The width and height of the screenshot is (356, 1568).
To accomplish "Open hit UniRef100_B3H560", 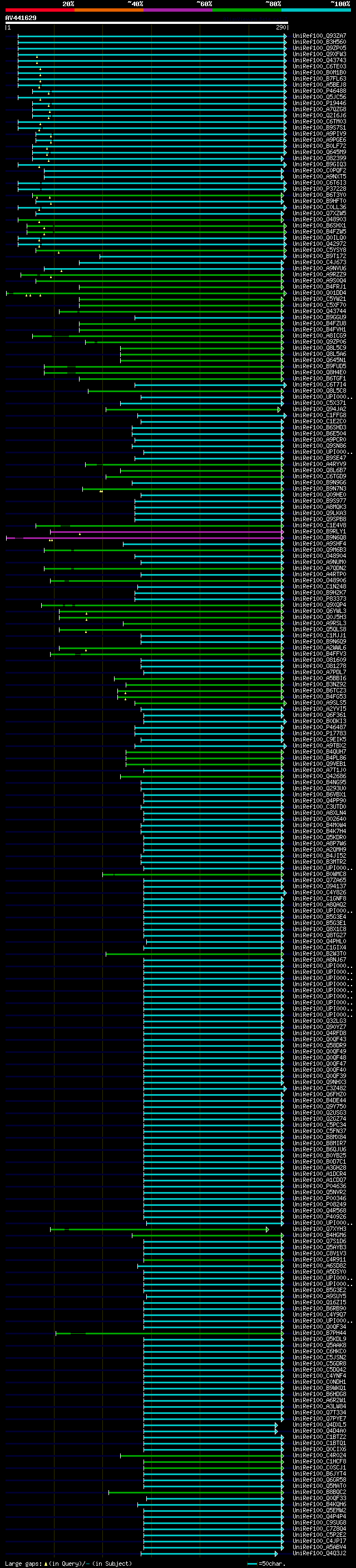I will click(319, 42).
